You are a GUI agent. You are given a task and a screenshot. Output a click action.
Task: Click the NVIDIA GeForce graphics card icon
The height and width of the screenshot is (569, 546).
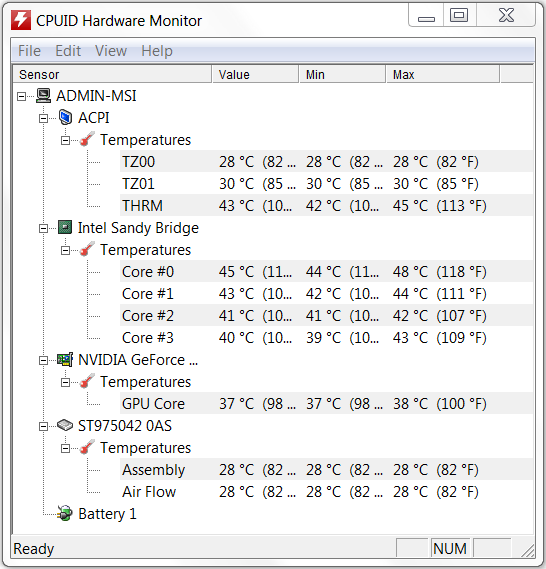65,360
